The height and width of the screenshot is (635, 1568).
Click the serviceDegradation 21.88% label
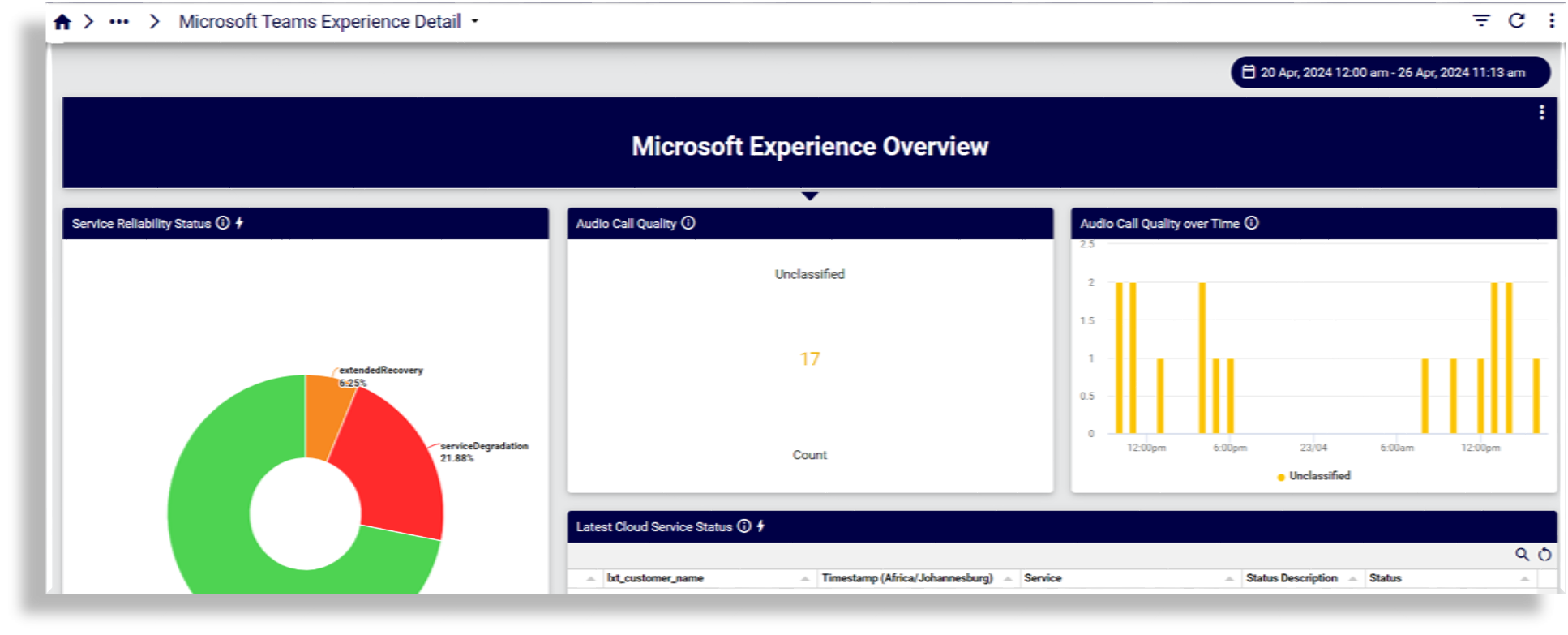pyautogui.click(x=484, y=452)
